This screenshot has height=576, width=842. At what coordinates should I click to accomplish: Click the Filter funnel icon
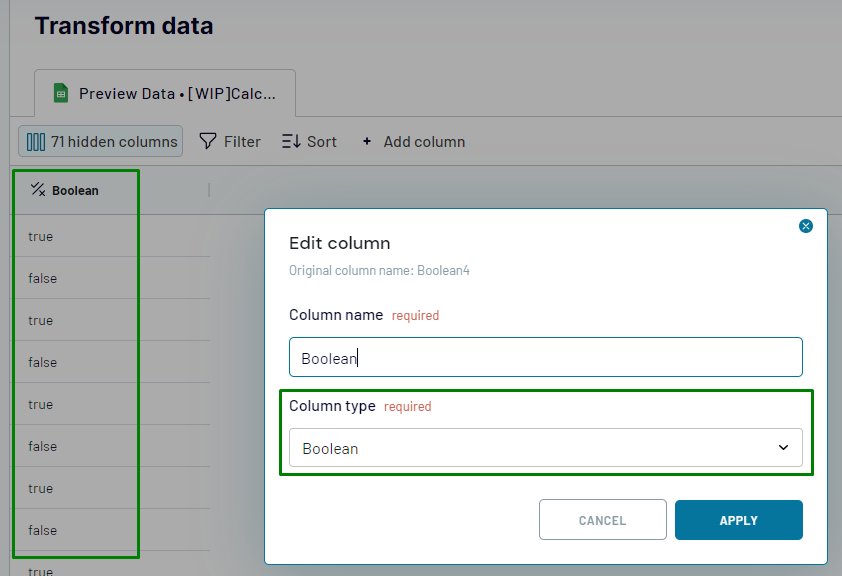pos(208,142)
